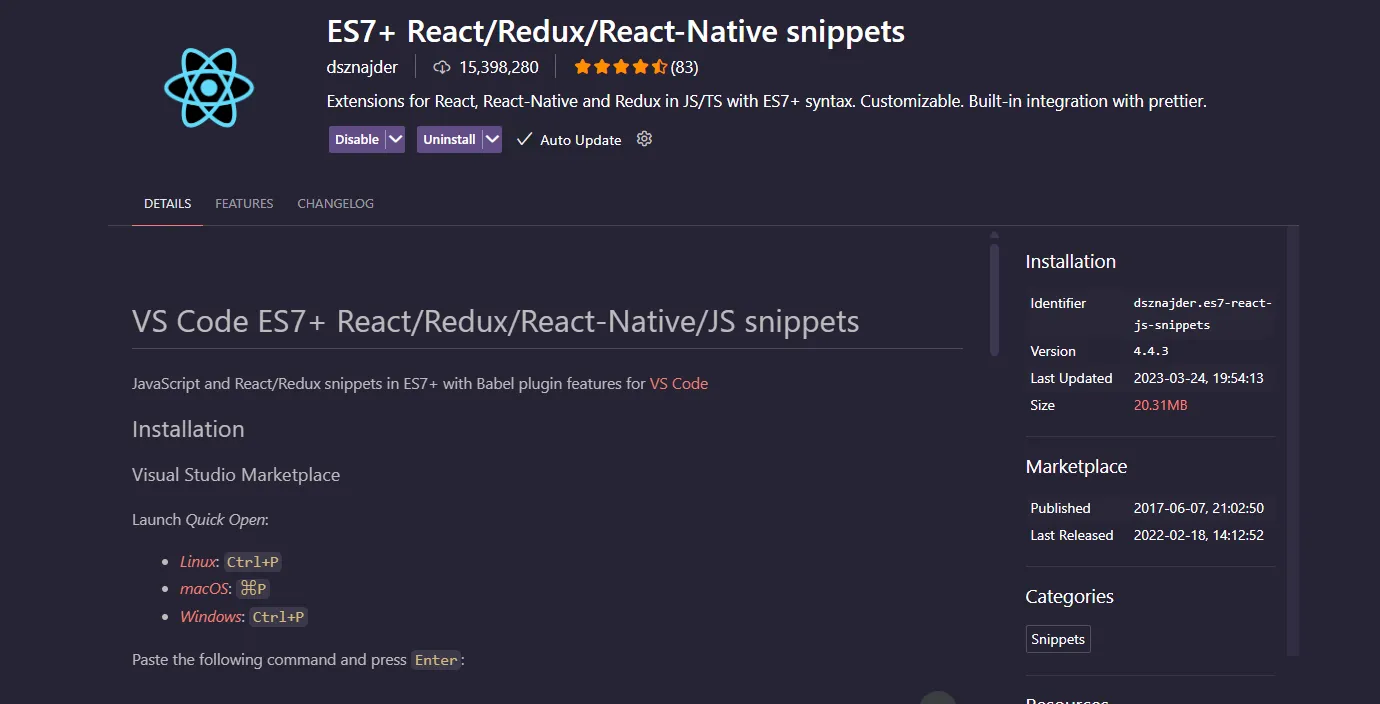Click the half-filled fifth star
1380x704 pixels.
pos(660,66)
